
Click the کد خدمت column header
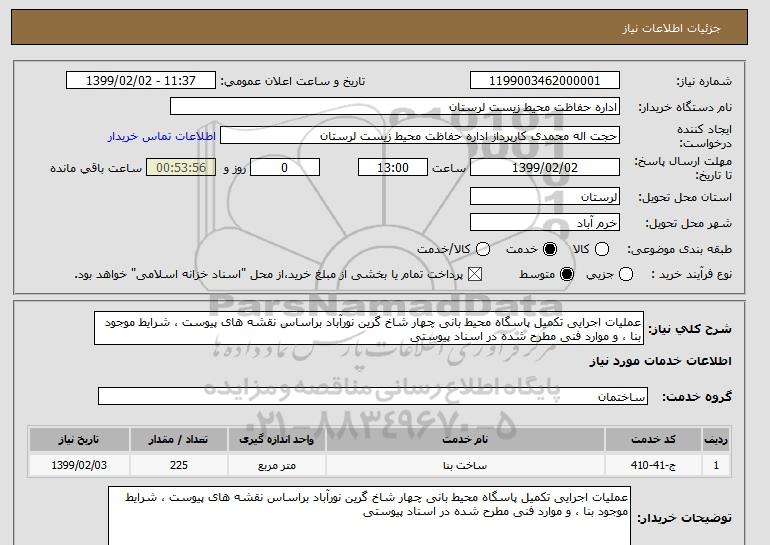[x=653, y=439]
